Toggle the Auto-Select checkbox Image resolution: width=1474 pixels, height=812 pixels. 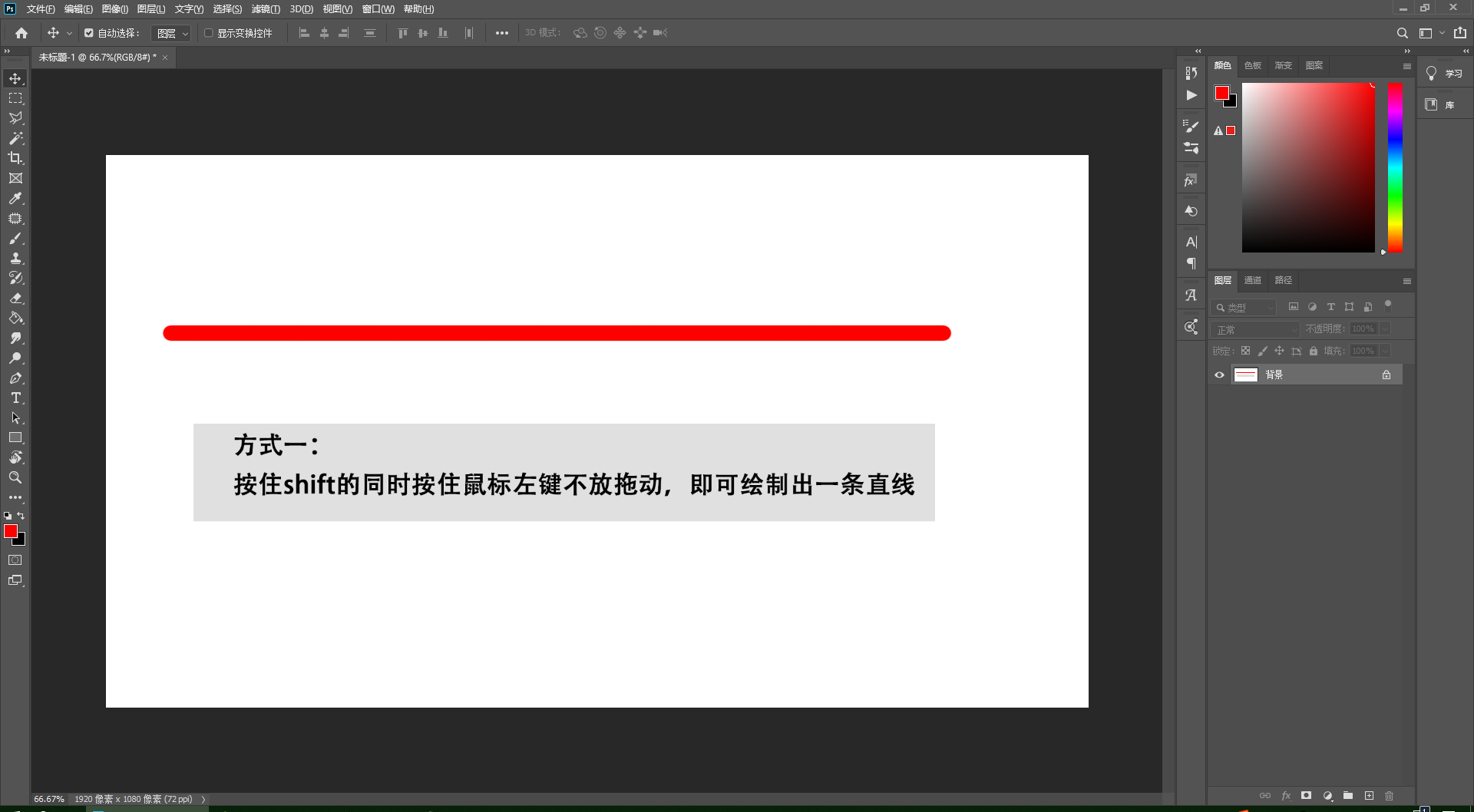pos(89,33)
